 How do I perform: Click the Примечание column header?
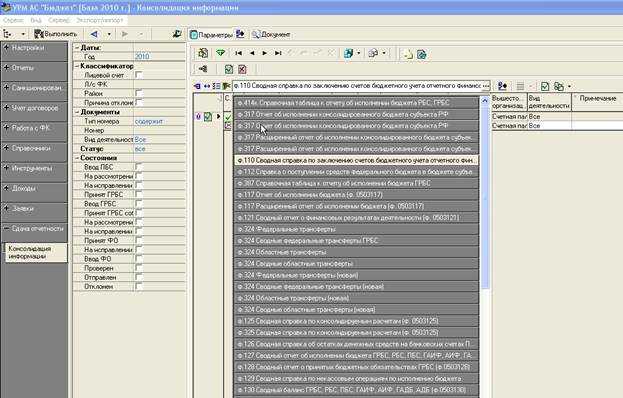[x=597, y=101]
